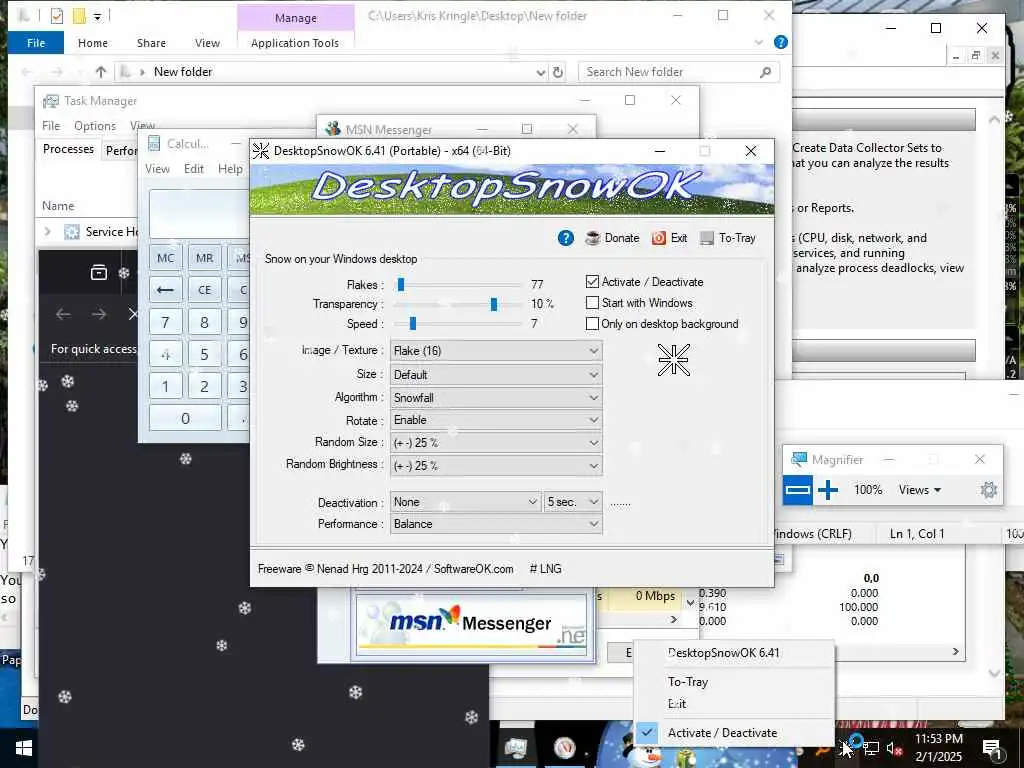The height and width of the screenshot is (768, 1024).
Task: Expand the File Explorer ribbon chevron
Action: pos(758,42)
